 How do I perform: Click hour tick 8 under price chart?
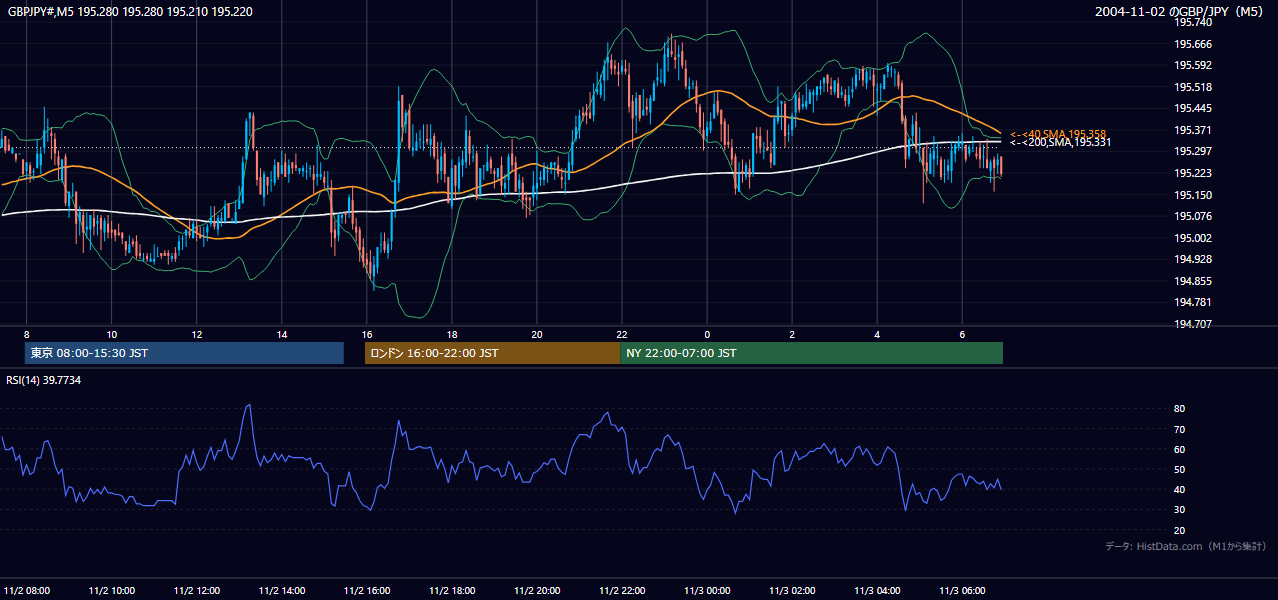(27, 334)
